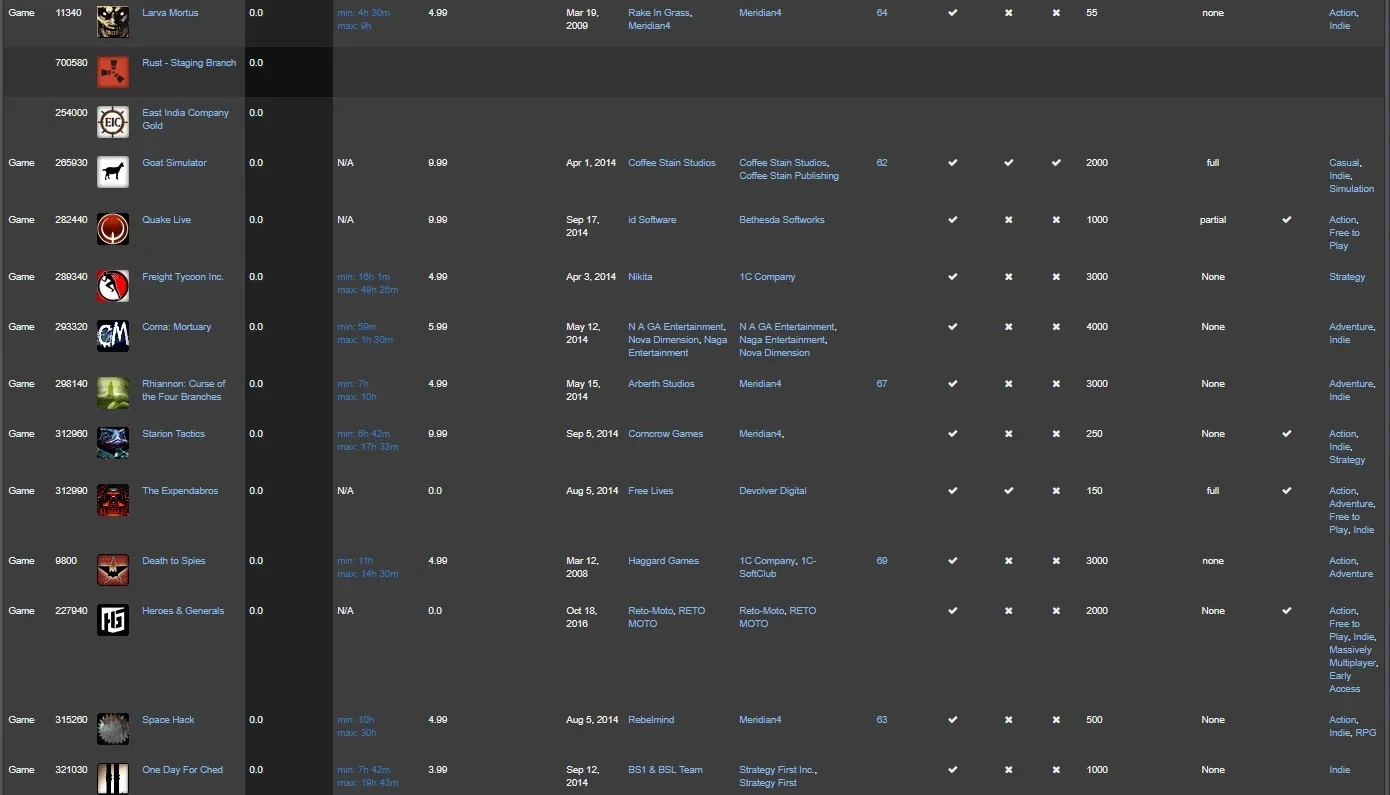The height and width of the screenshot is (795, 1390).
Task: Click the Haggard Games developer link
Action: point(664,561)
